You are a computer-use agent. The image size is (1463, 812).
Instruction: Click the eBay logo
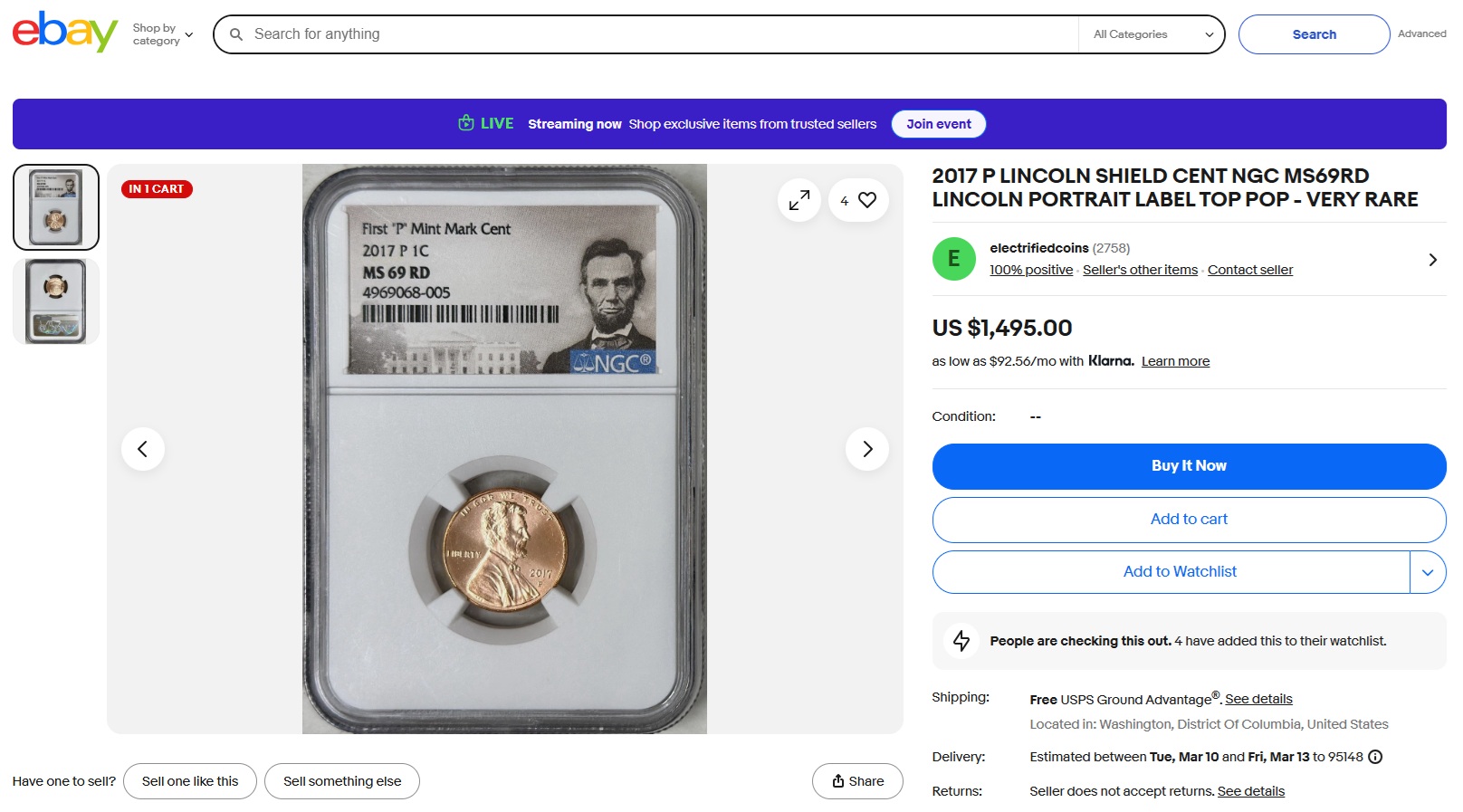click(64, 33)
